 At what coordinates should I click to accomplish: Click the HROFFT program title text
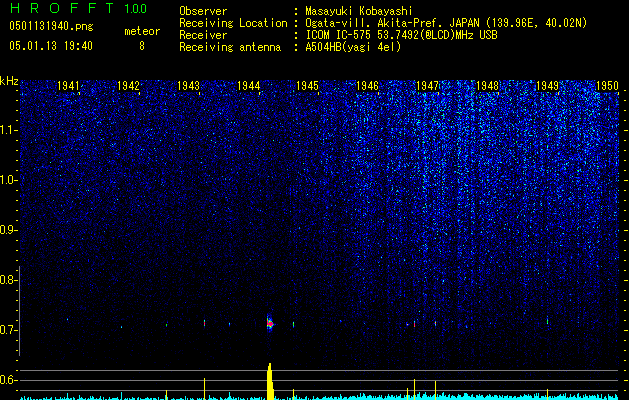click(x=62, y=8)
